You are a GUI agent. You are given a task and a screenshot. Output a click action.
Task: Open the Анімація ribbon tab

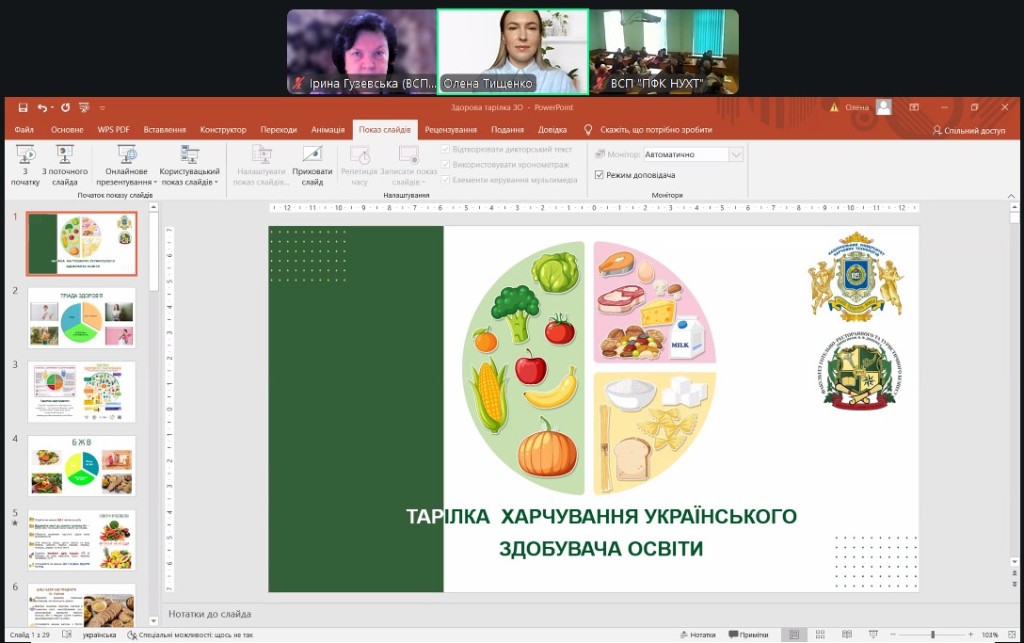point(327,130)
